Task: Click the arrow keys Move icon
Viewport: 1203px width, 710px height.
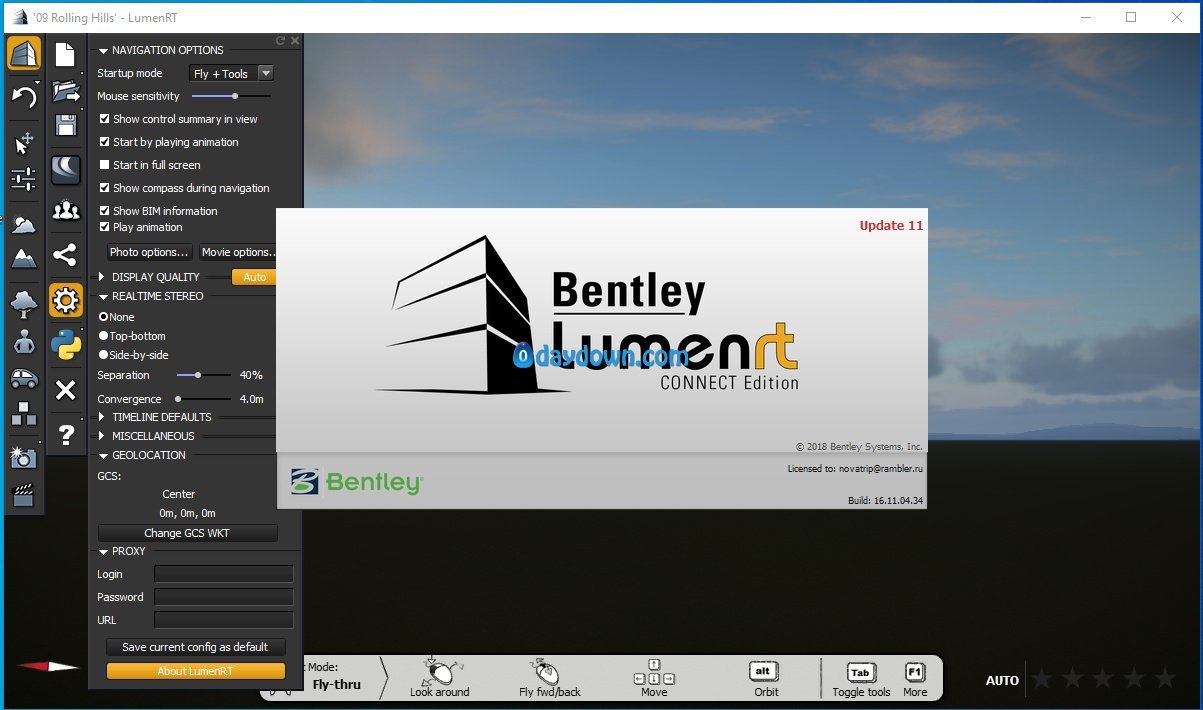Action: click(x=654, y=672)
